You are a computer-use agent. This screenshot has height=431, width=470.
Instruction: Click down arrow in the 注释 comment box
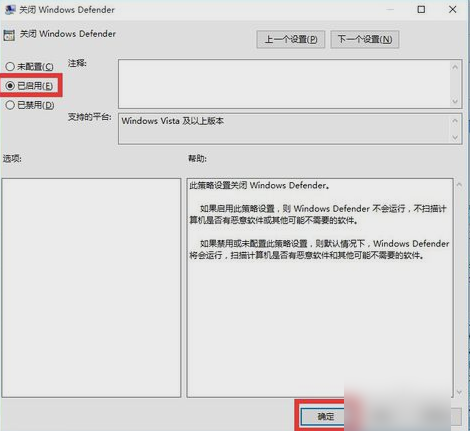click(455, 101)
